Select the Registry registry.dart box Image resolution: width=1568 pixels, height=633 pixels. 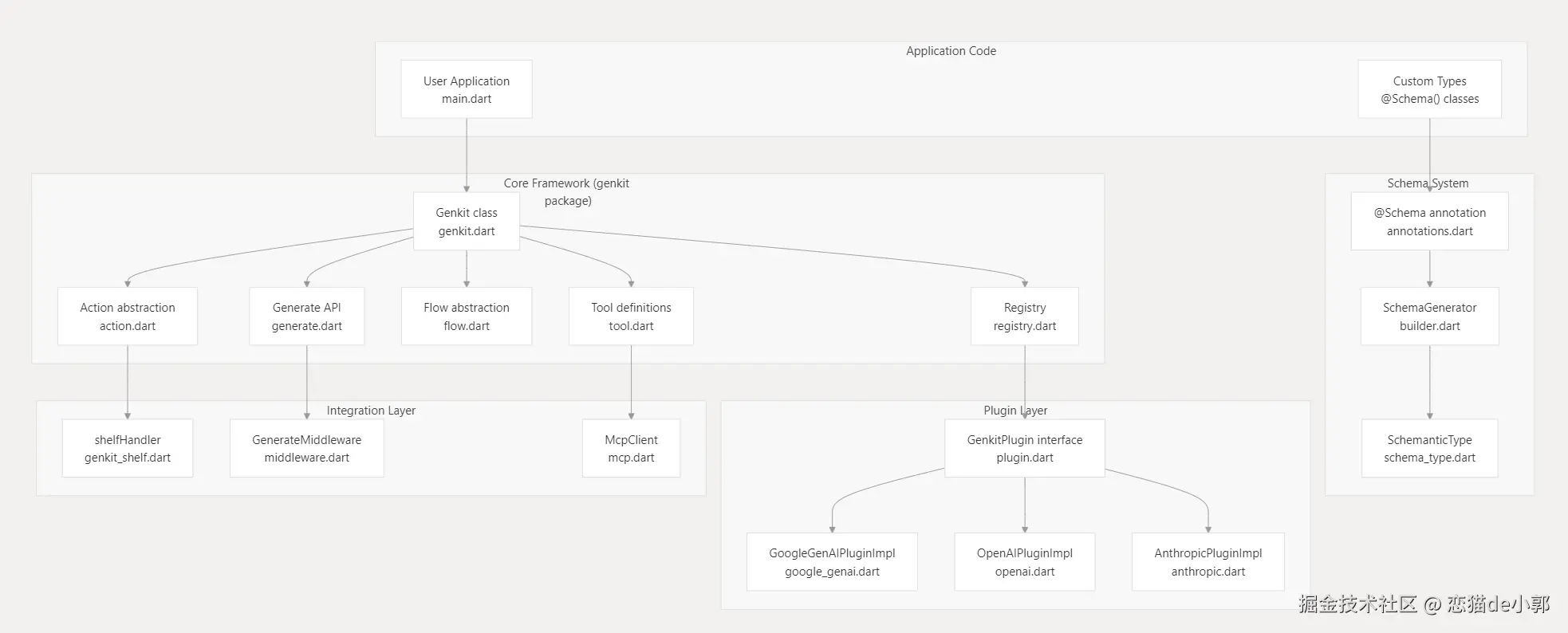pyautogui.click(x=1025, y=316)
